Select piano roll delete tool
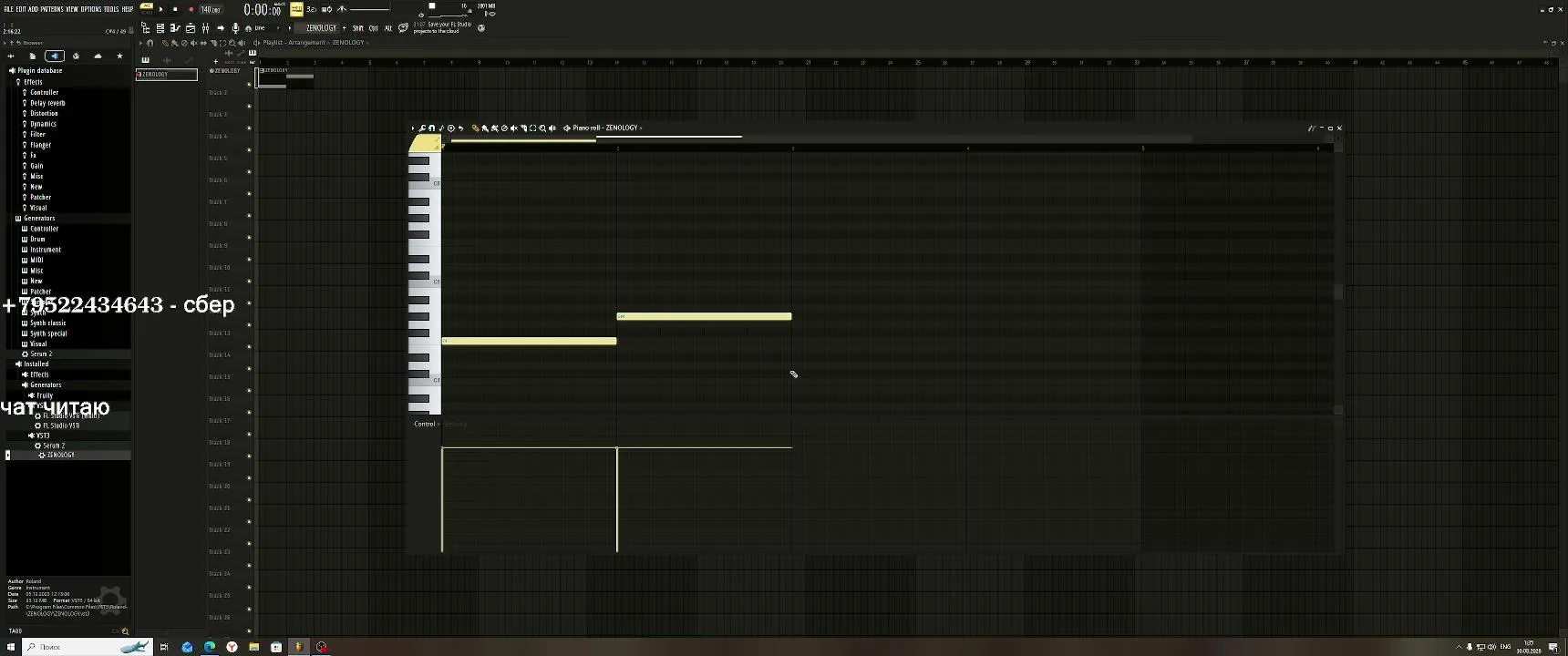Screen dimensions: 1568x656 (x=504, y=128)
